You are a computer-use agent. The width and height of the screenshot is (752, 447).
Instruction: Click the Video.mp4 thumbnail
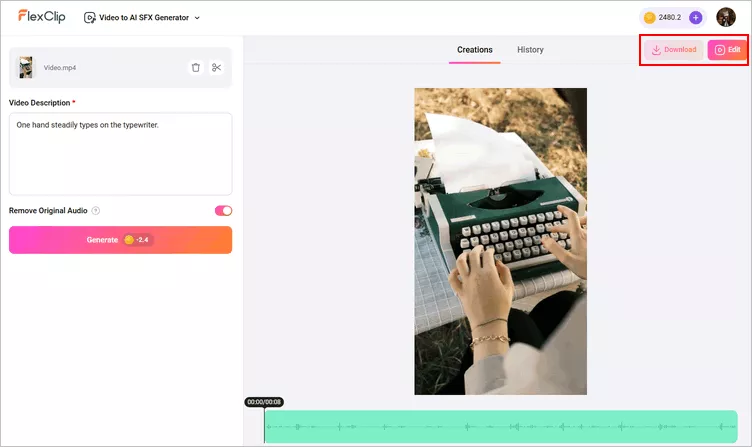coord(26,68)
